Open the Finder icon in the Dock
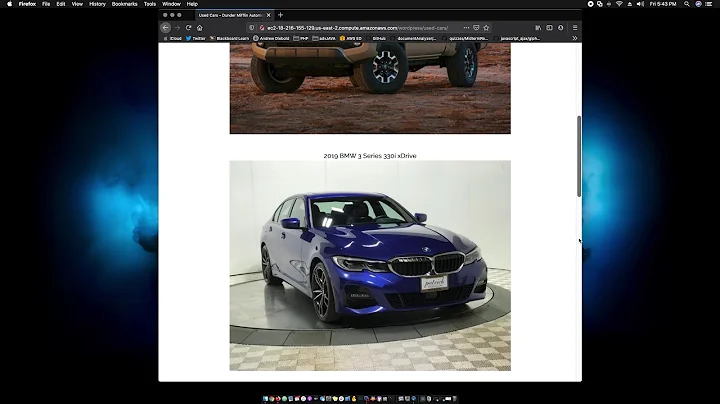Viewport: 720px width, 404px height. point(265,399)
